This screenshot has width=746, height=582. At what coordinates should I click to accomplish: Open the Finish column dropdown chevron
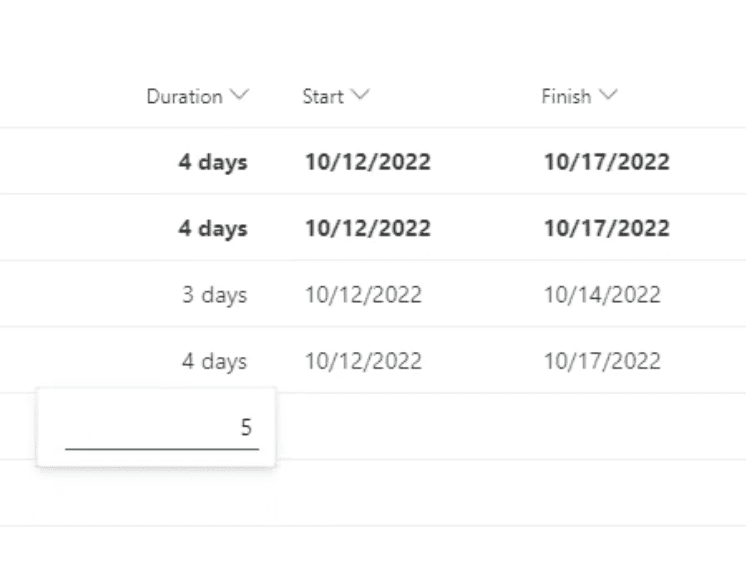608,95
